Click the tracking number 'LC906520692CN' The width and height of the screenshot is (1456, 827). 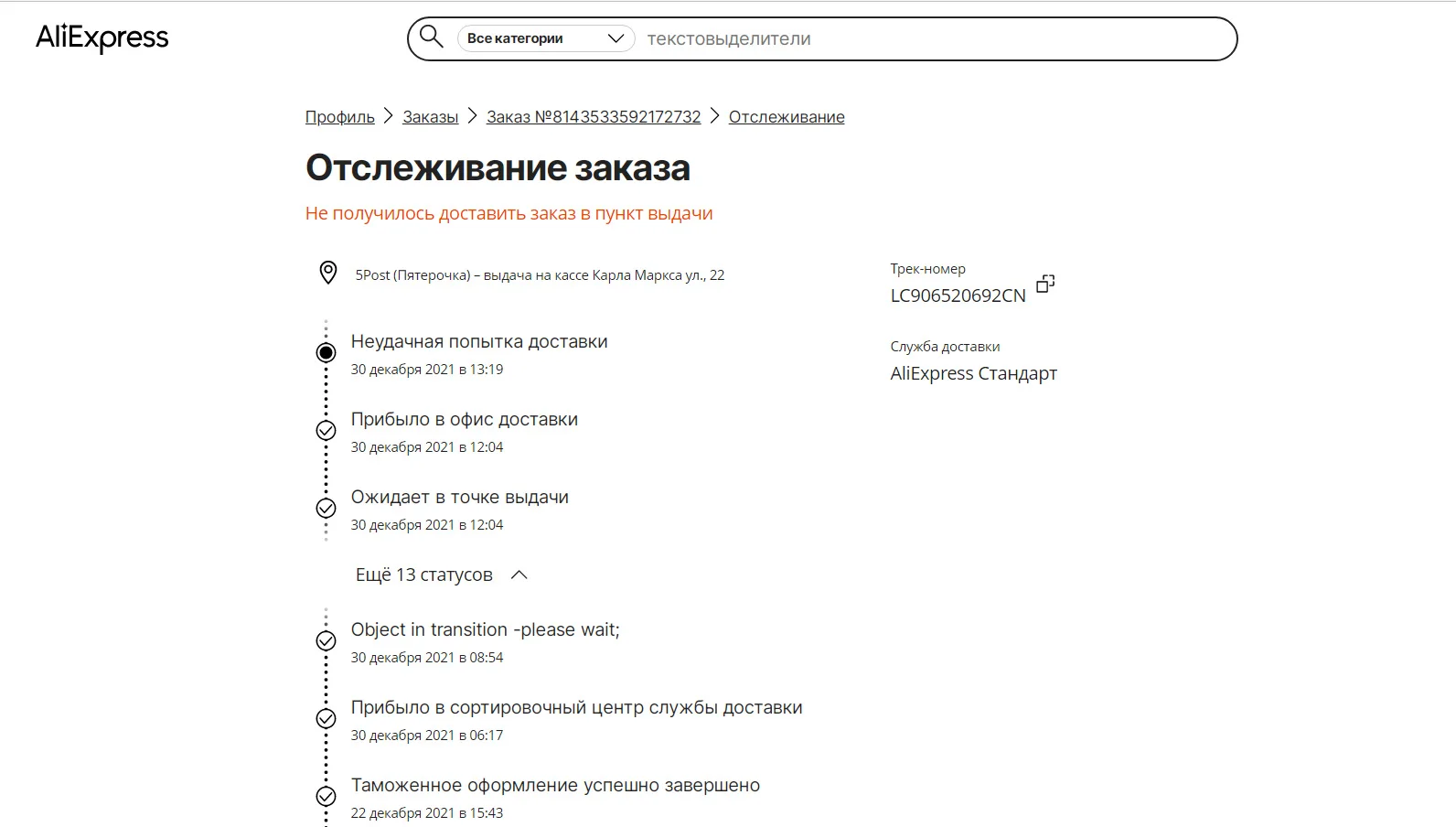(x=958, y=295)
